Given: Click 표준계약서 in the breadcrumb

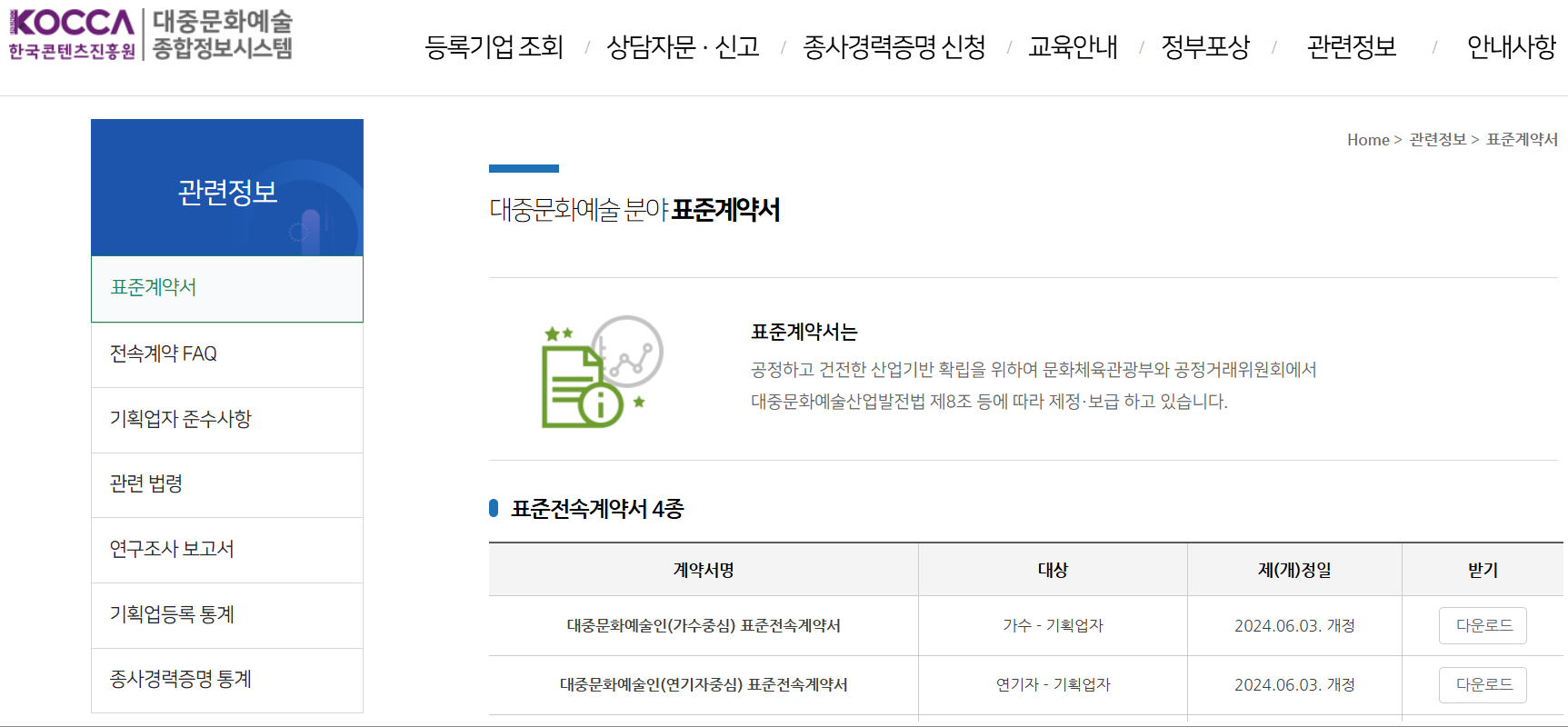Looking at the screenshot, I should (1522, 140).
